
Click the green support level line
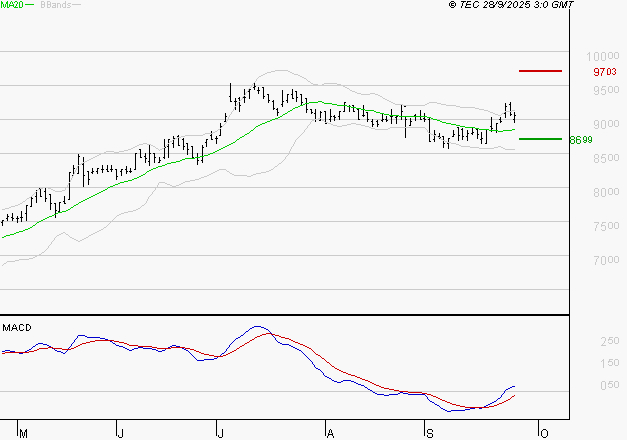pos(540,139)
